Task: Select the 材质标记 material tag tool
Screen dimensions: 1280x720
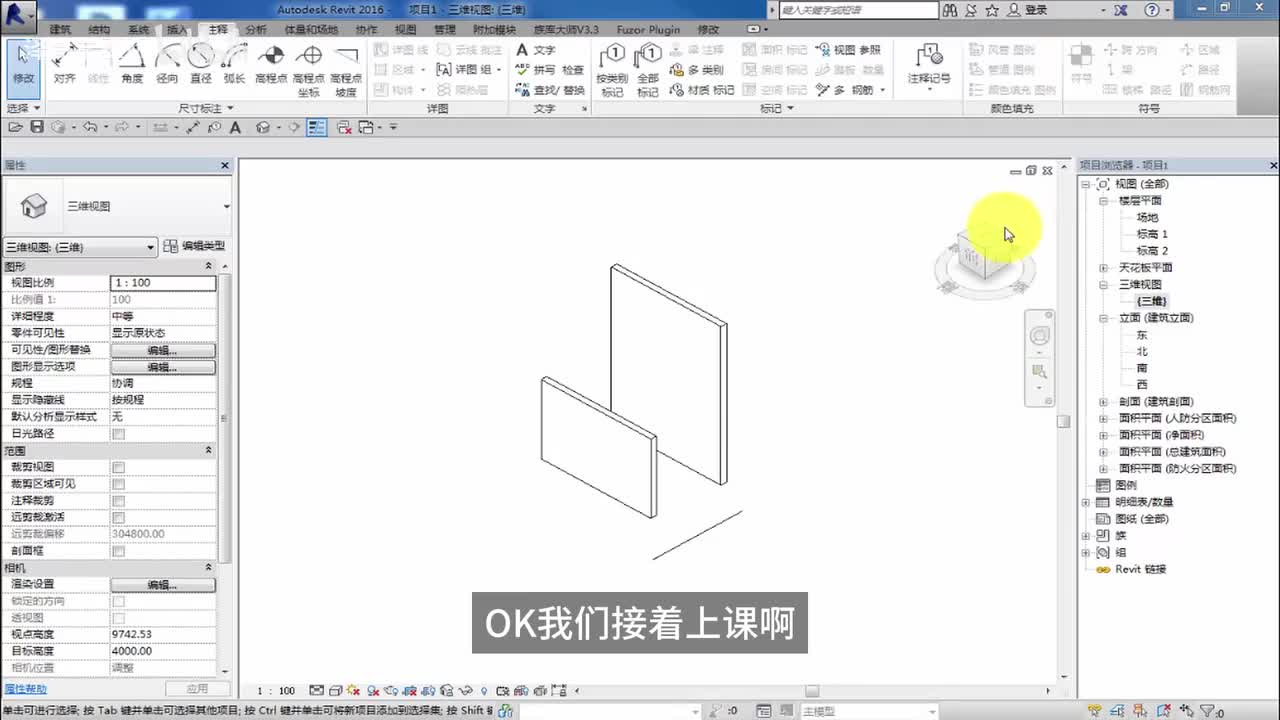Action: click(x=703, y=90)
